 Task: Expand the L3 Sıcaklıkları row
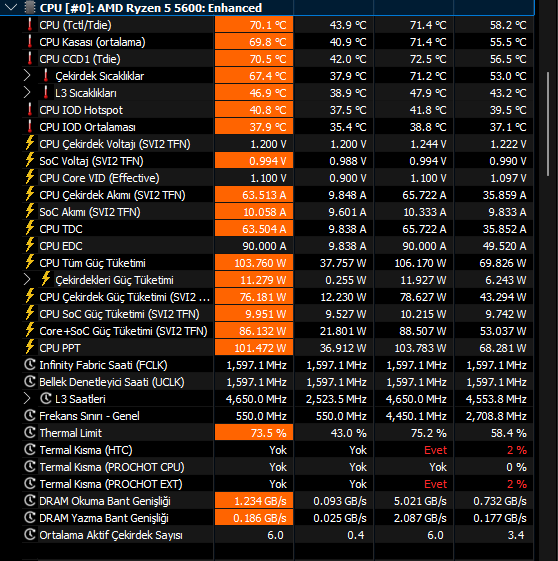click(27, 92)
